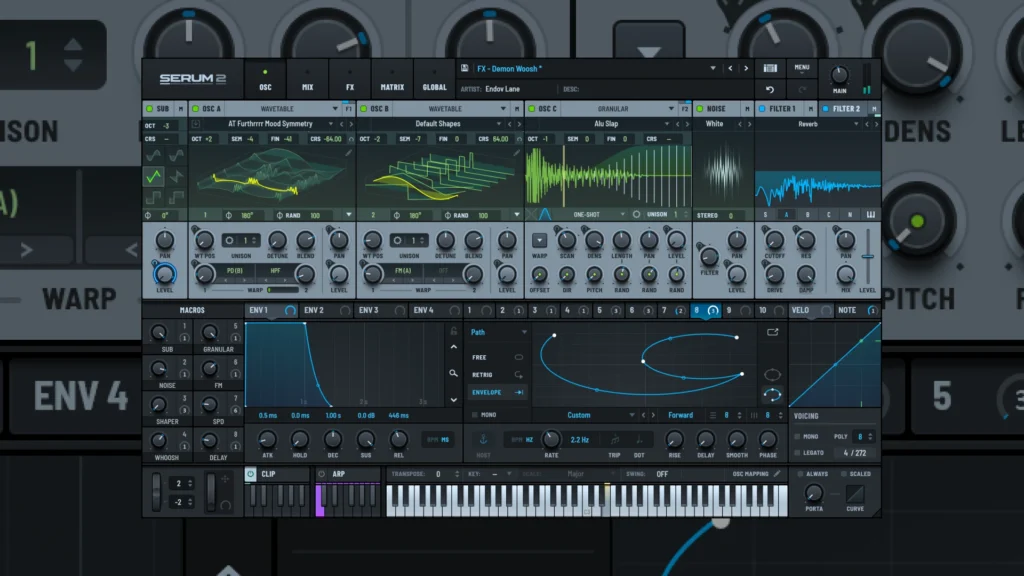The height and width of the screenshot is (576, 1024).
Task: Click the pencil edit icon in OSC A wavetable
Action: point(349,153)
